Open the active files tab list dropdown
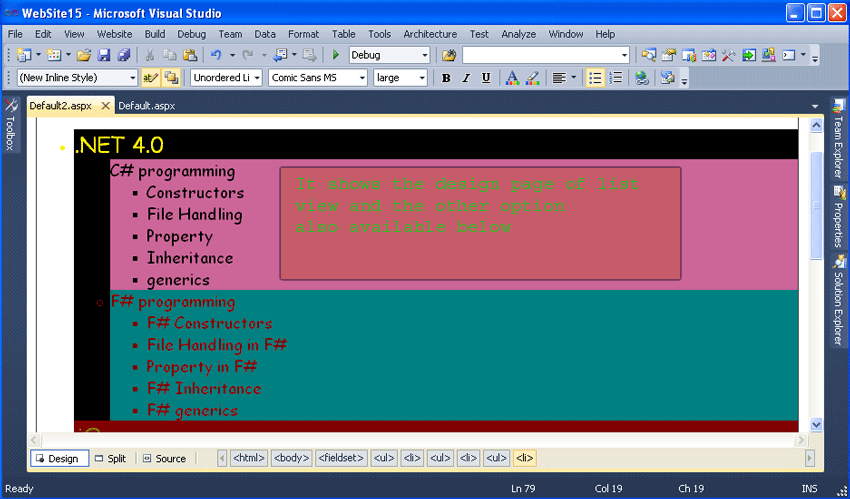The image size is (850, 499). click(x=815, y=106)
